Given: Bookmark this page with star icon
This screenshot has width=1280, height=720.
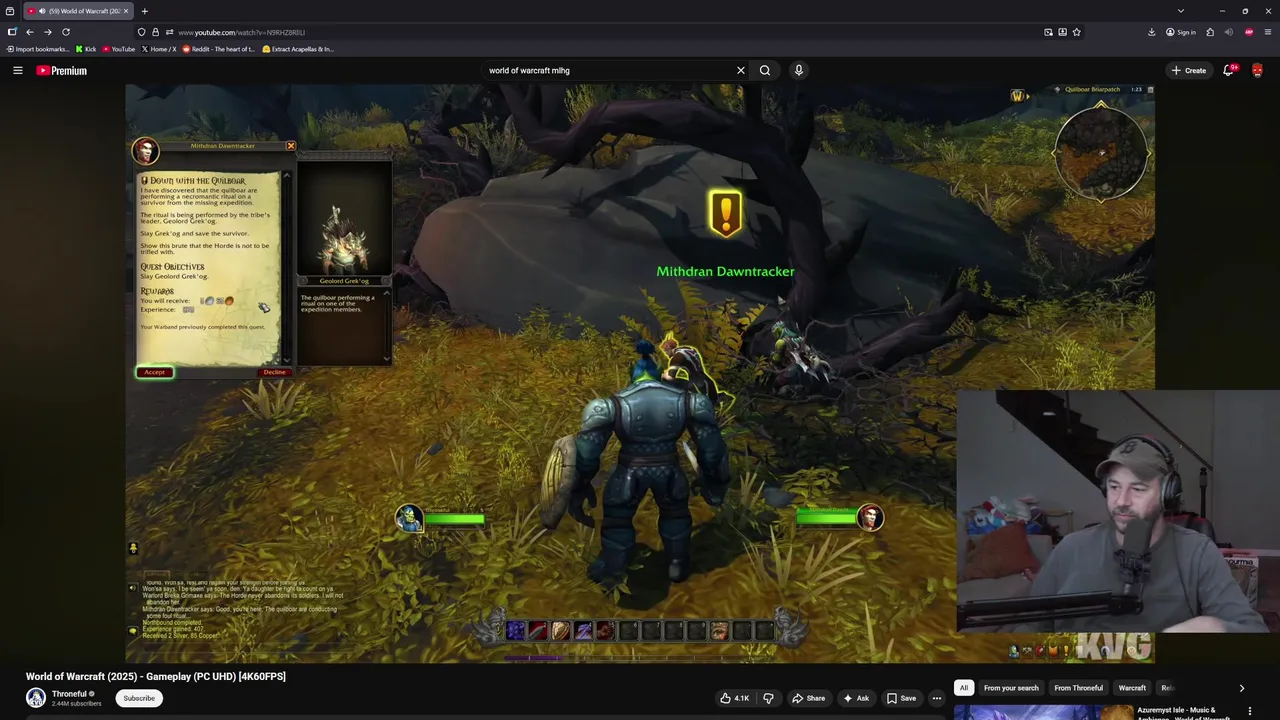Looking at the screenshot, I should click(1076, 32).
